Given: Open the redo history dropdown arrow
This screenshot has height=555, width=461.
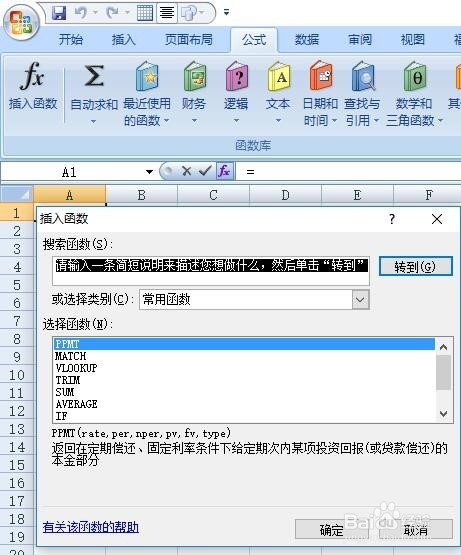Looking at the screenshot, I should [127, 13].
